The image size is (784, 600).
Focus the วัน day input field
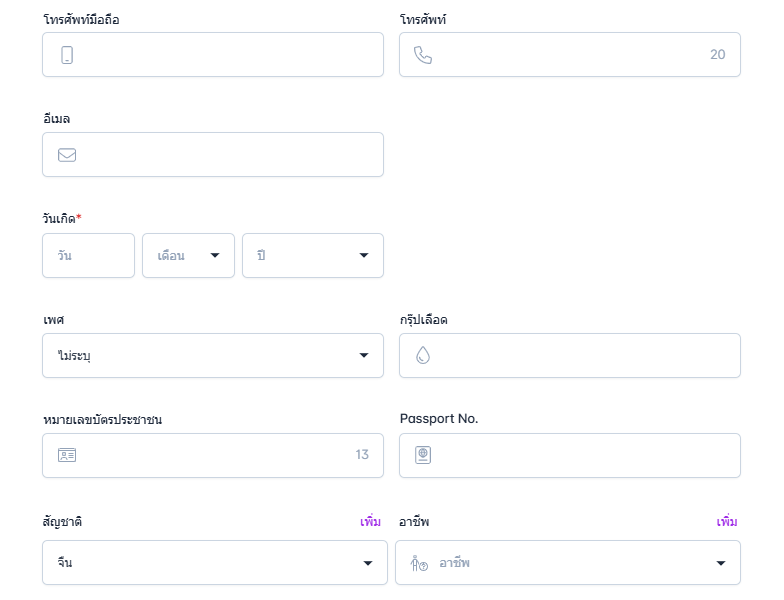pyautogui.click(x=88, y=255)
